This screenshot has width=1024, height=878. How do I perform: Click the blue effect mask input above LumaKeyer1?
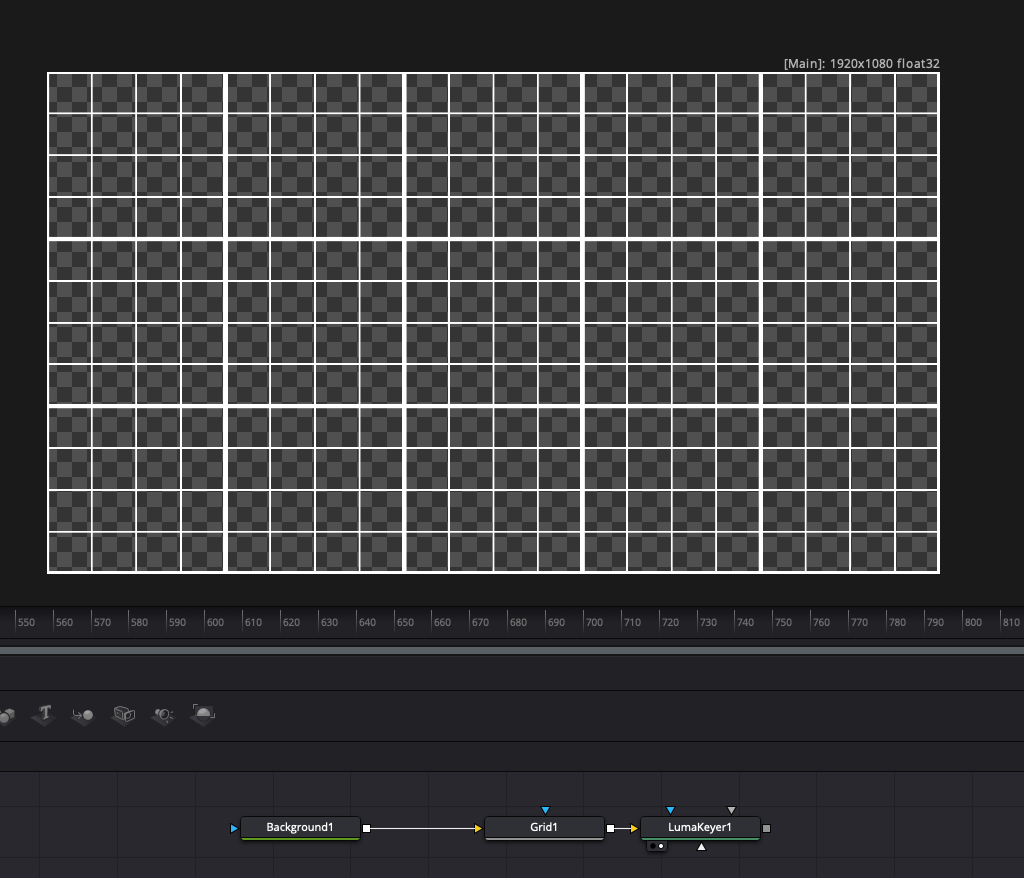(x=670, y=810)
